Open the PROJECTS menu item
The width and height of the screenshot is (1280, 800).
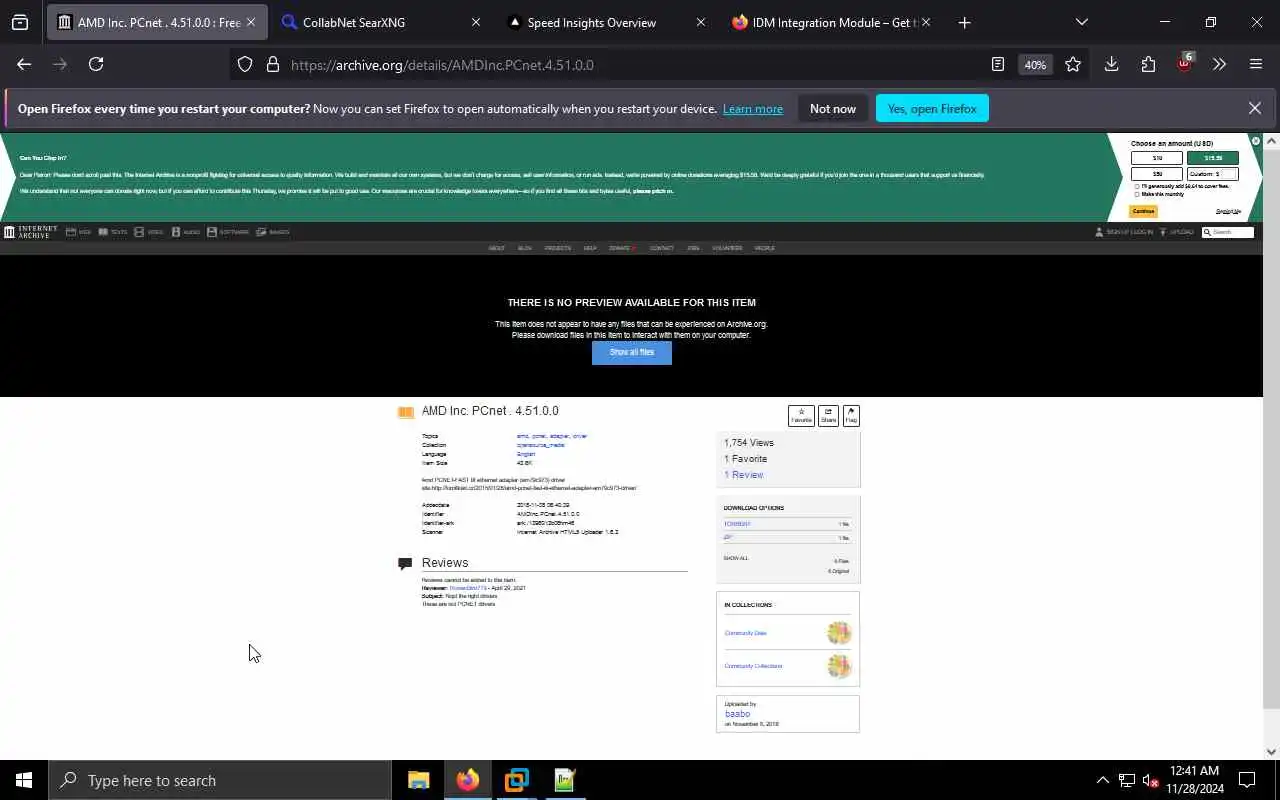(x=558, y=248)
